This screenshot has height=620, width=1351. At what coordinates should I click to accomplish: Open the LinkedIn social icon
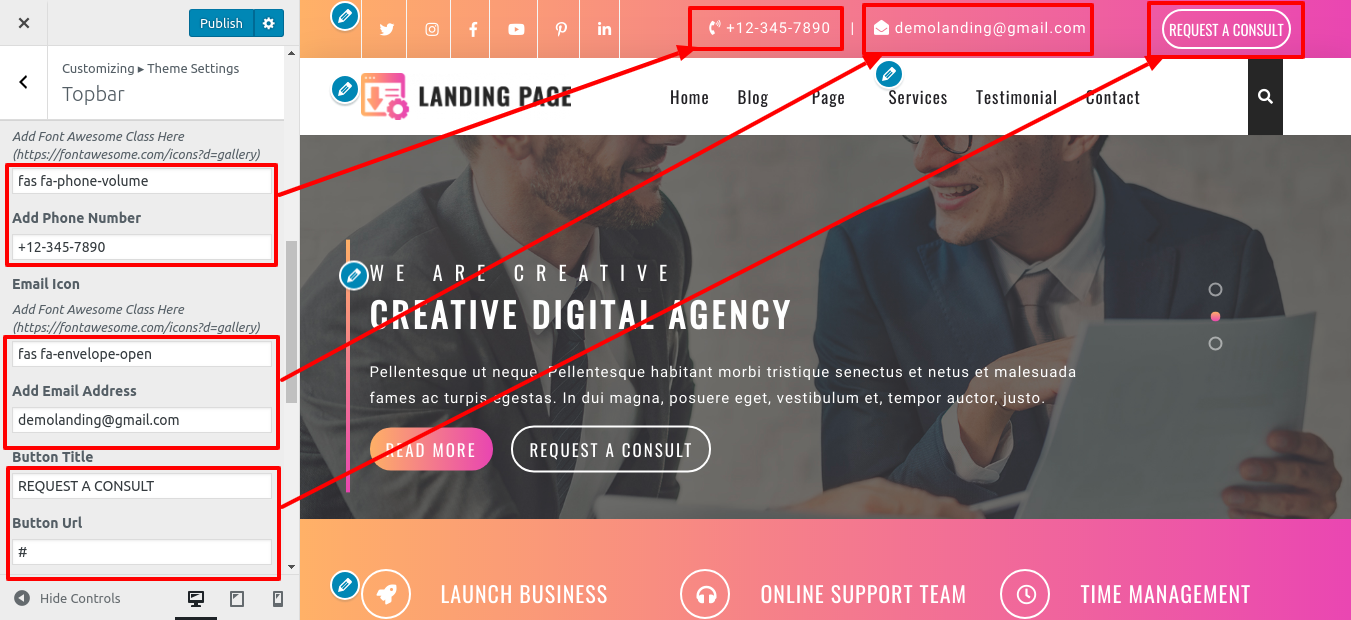[x=605, y=29]
